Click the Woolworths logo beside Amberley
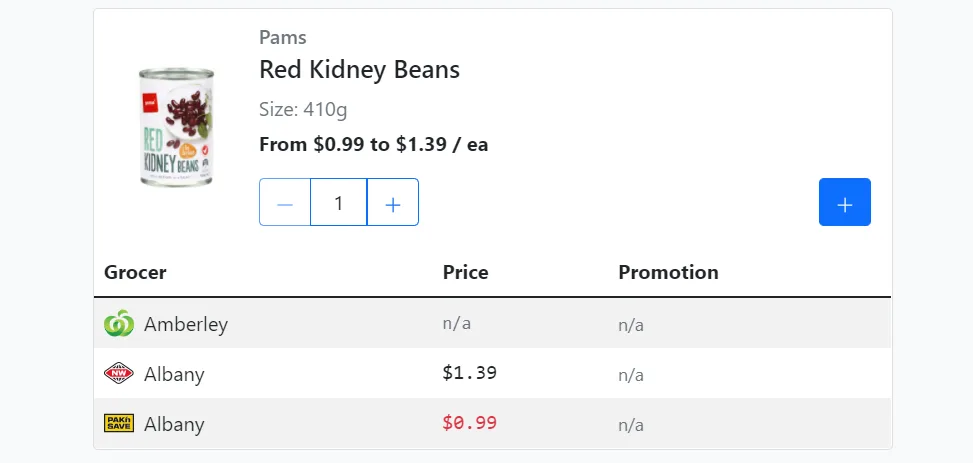The image size is (973, 463). [118, 324]
